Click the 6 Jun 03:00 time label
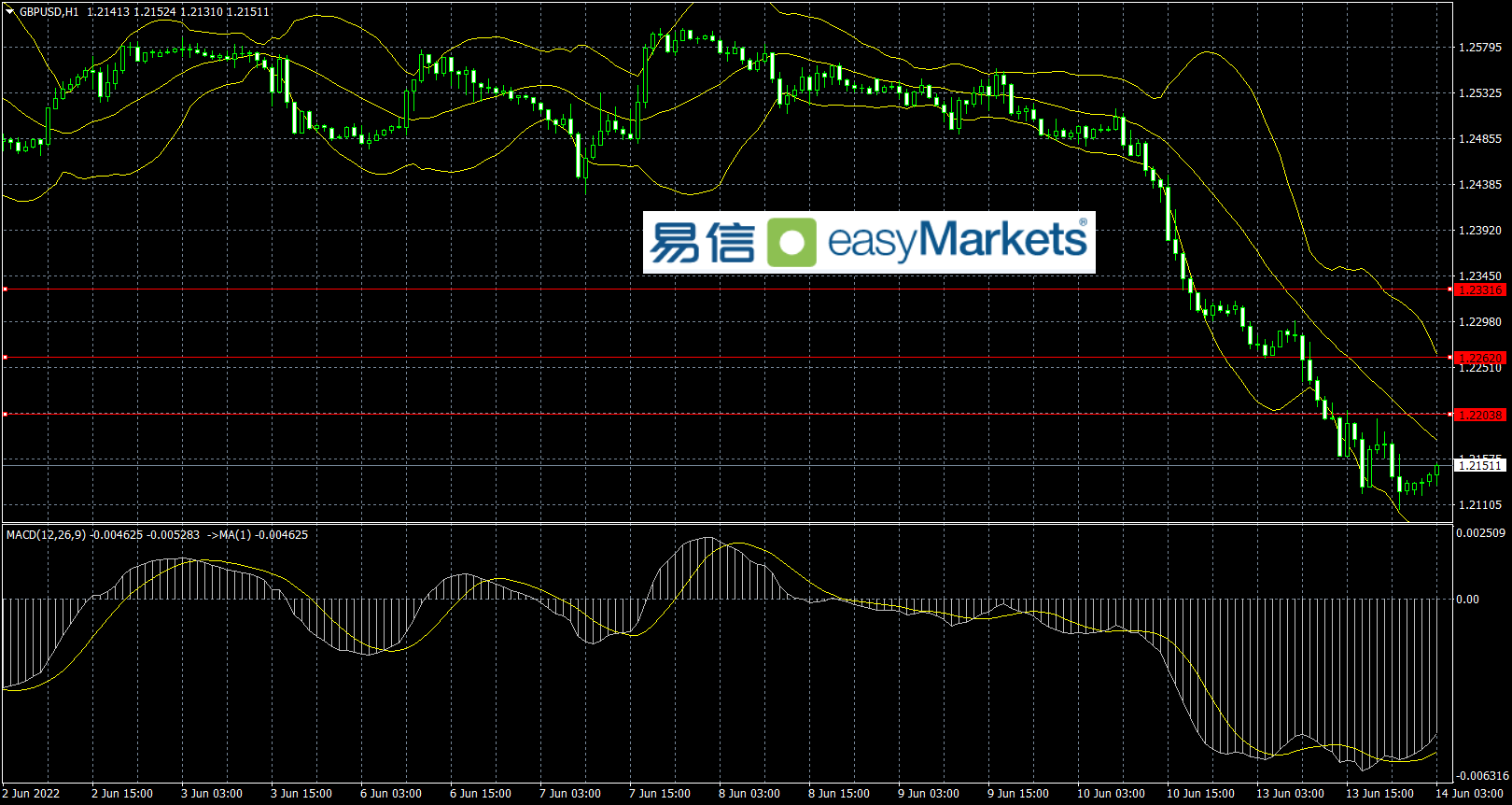1512x805 pixels. tap(391, 794)
